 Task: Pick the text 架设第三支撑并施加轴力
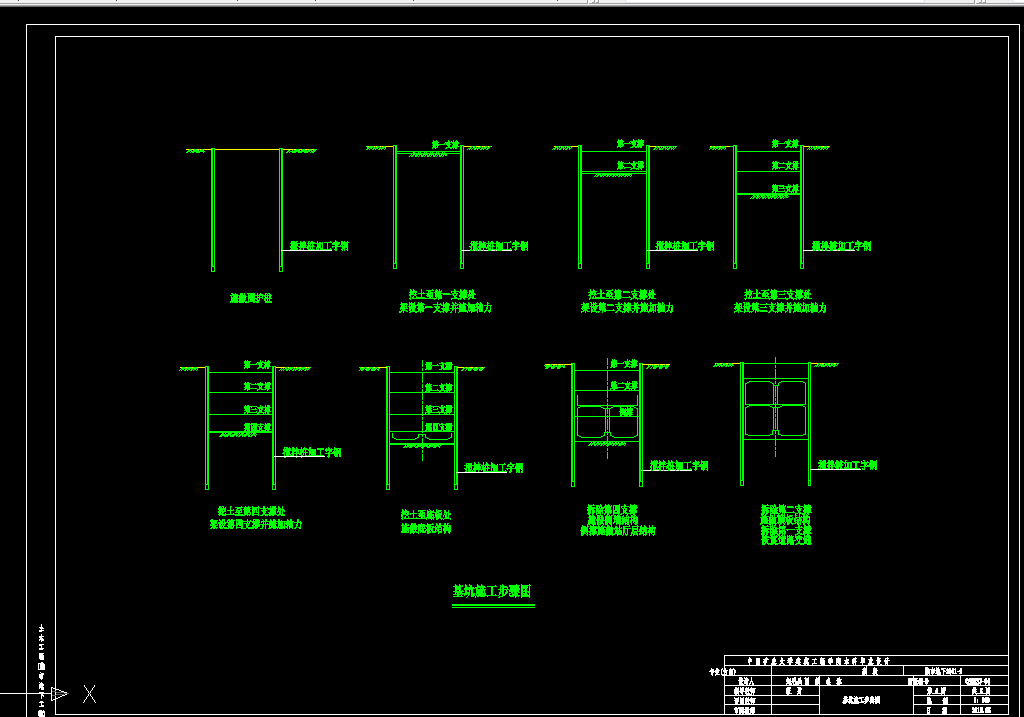(780, 308)
